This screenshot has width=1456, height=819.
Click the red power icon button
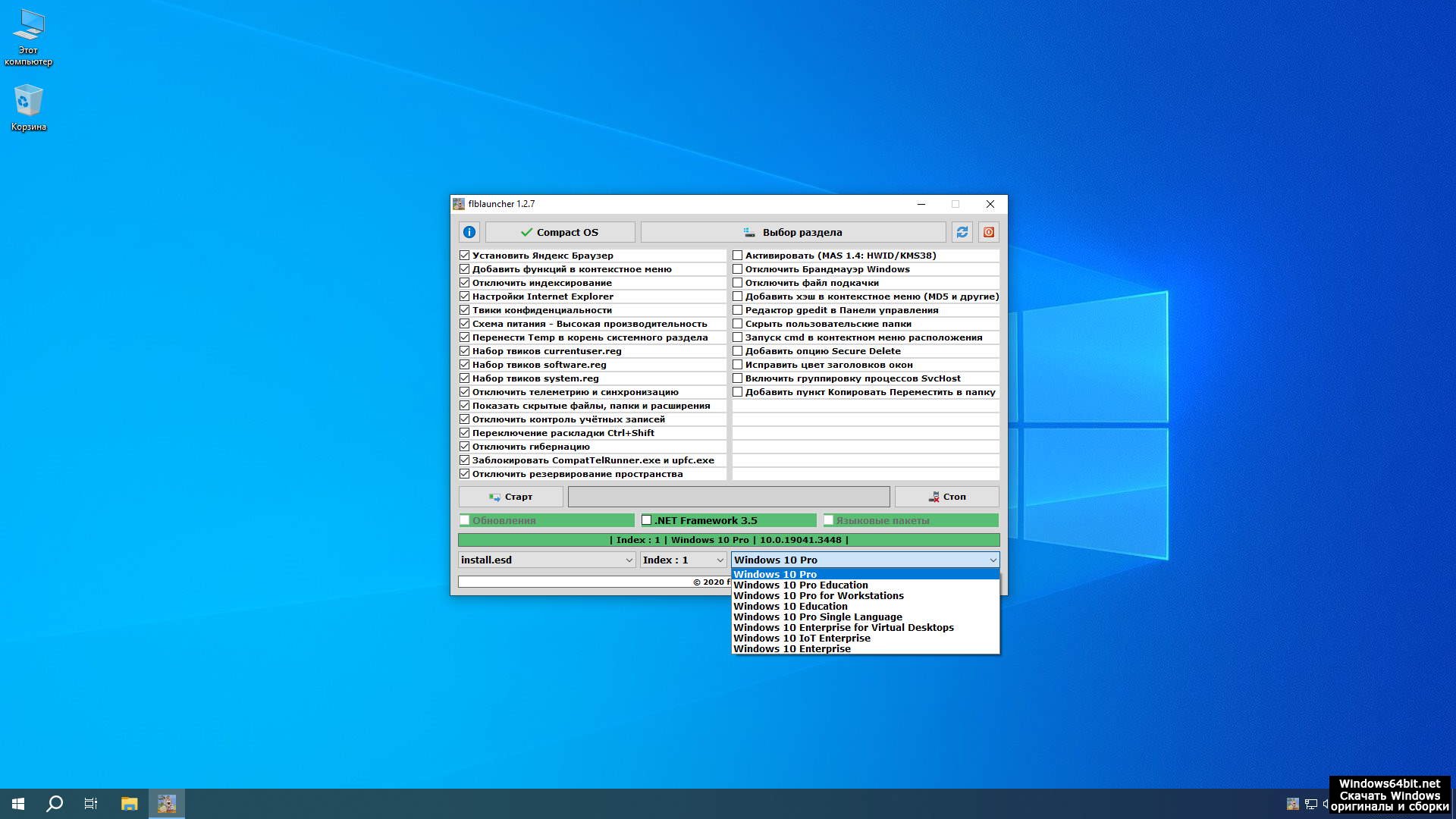pyautogui.click(x=988, y=232)
